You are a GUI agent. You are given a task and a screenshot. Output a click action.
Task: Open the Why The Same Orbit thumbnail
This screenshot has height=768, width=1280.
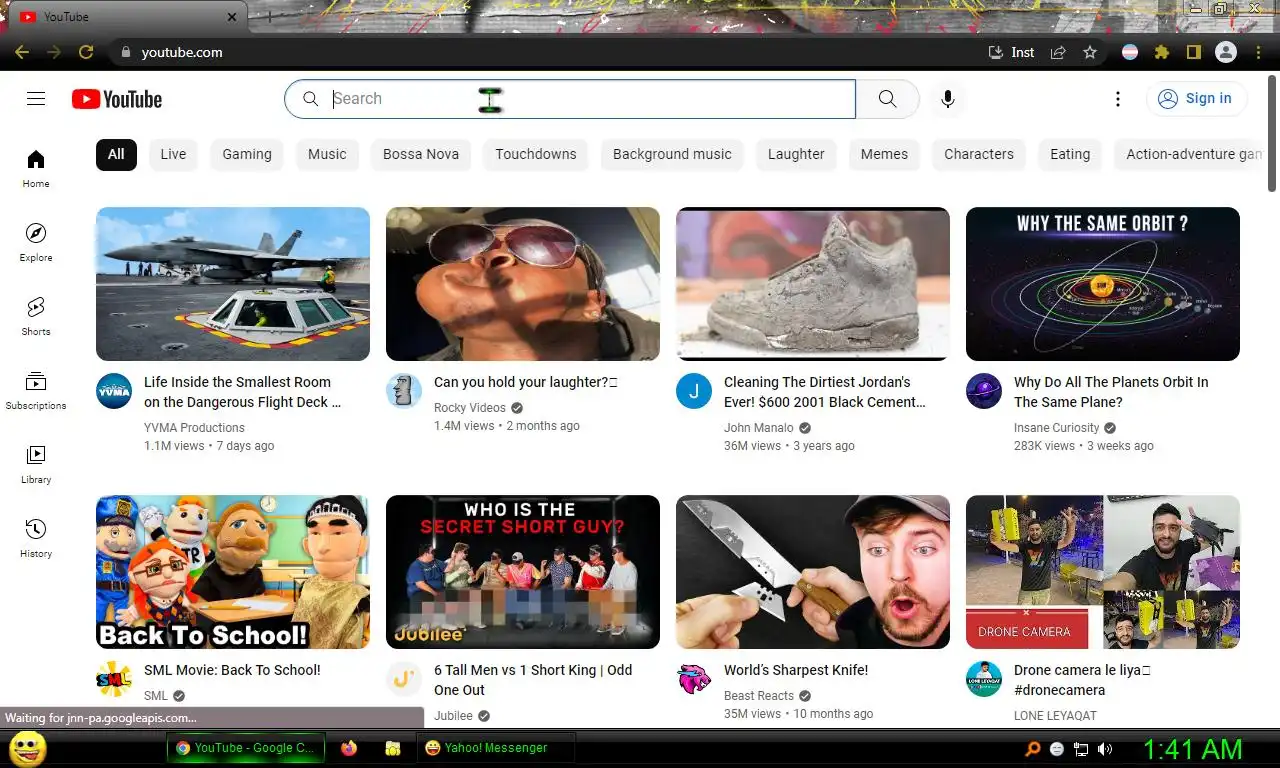tap(1103, 284)
